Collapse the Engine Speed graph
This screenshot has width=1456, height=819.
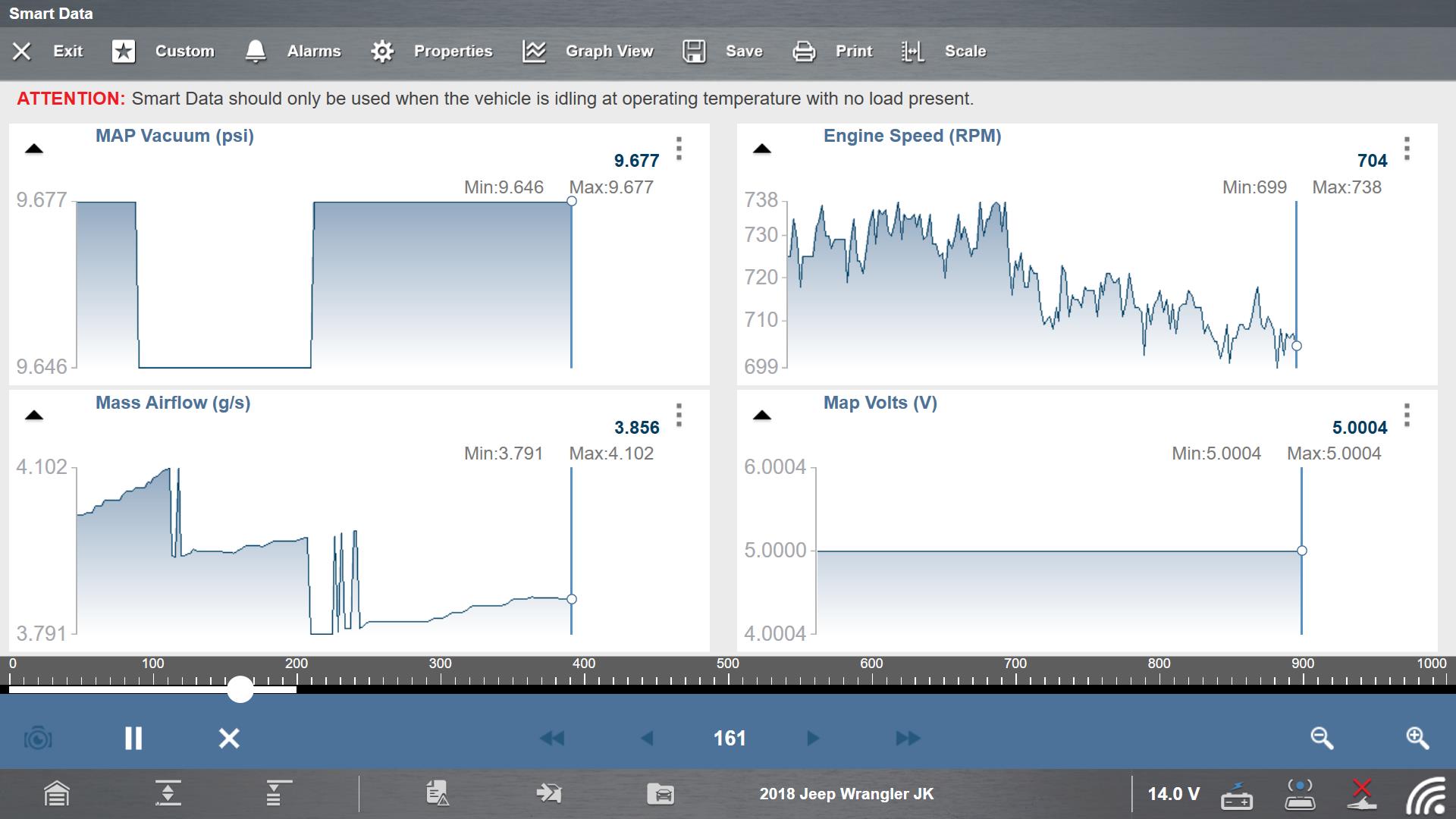(762, 149)
